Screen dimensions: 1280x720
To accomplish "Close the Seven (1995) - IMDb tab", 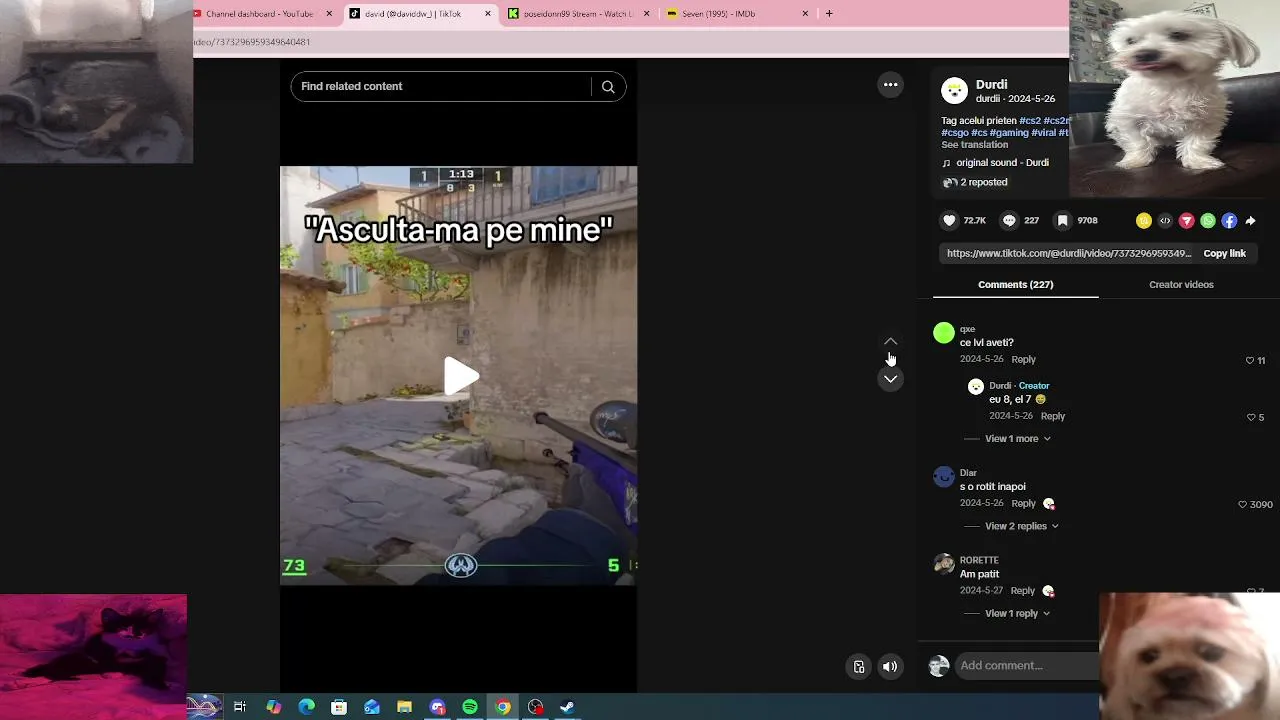I will coord(805,14).
